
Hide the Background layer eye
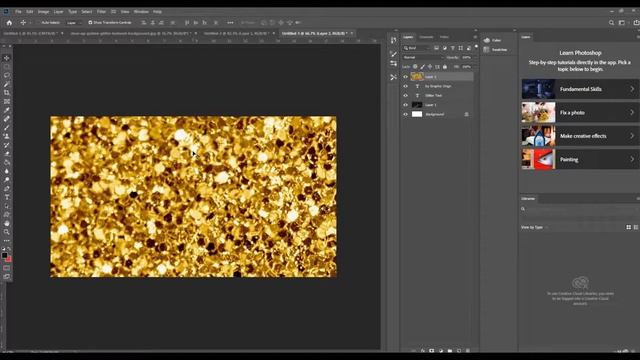coord(405,114)
